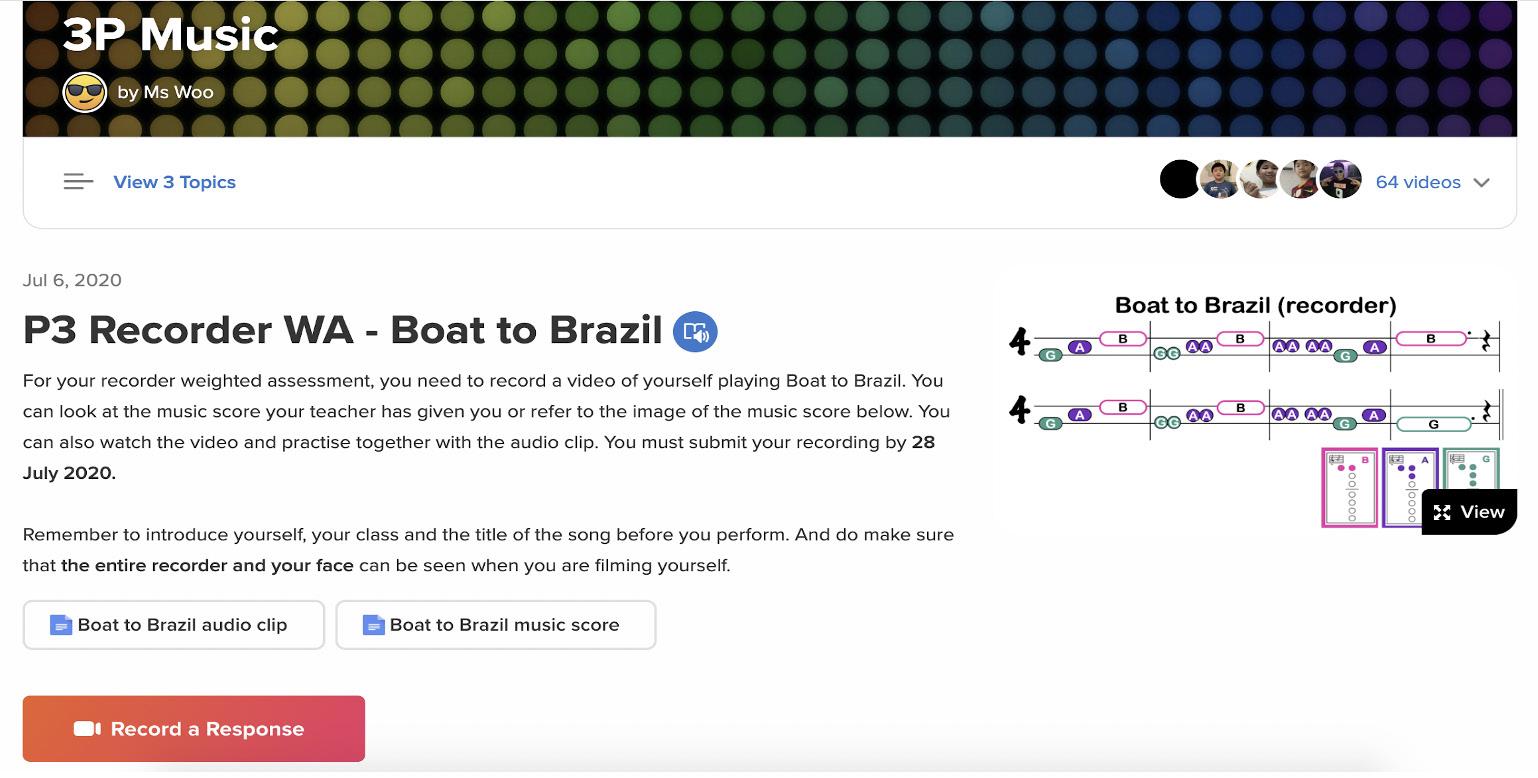1538x778 pixels.
Task: Open the Boat to Brazil audio clip attachment
Action: coord(174,625)
